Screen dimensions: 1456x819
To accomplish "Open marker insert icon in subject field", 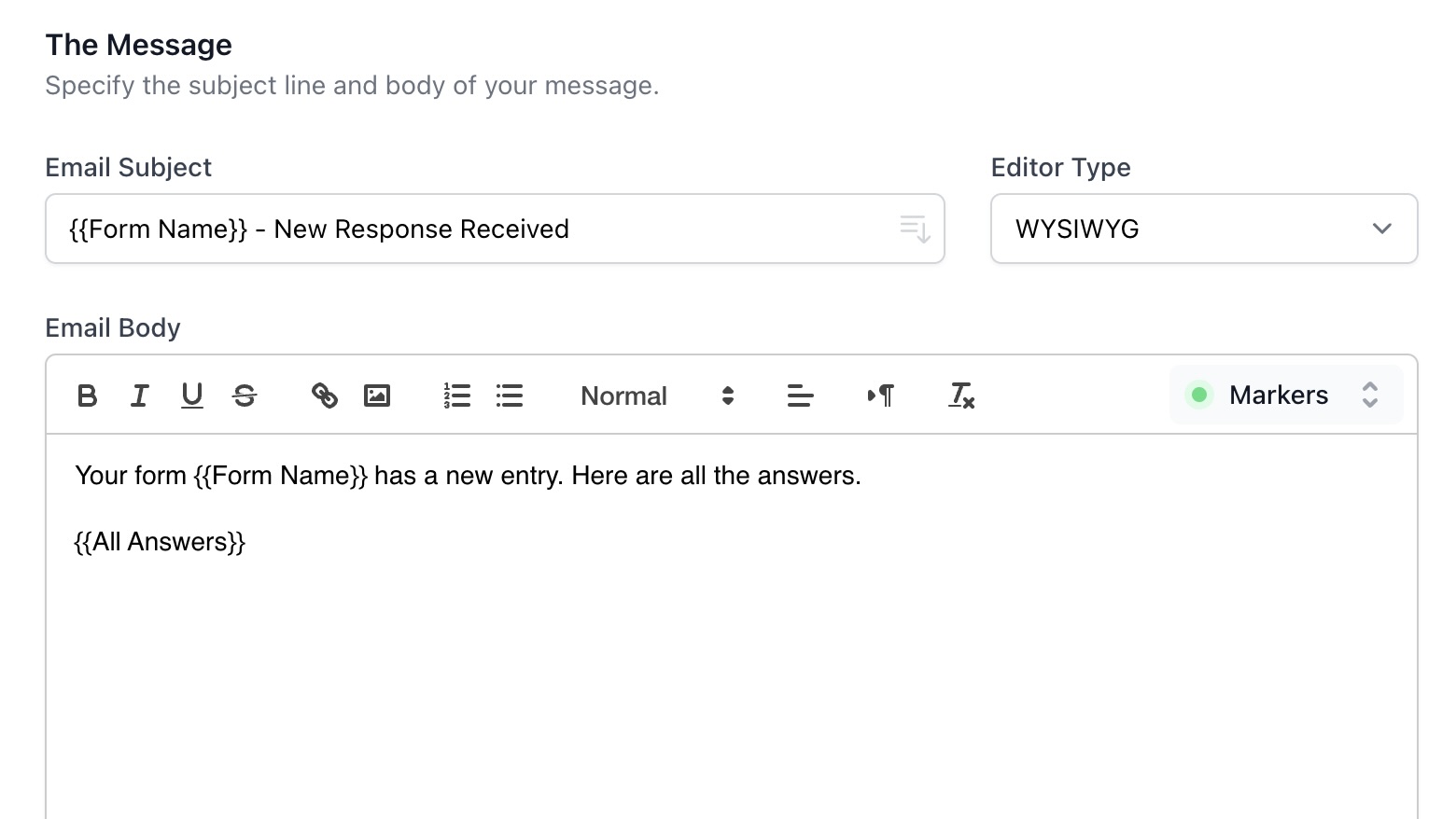I will tap(915, 229).
